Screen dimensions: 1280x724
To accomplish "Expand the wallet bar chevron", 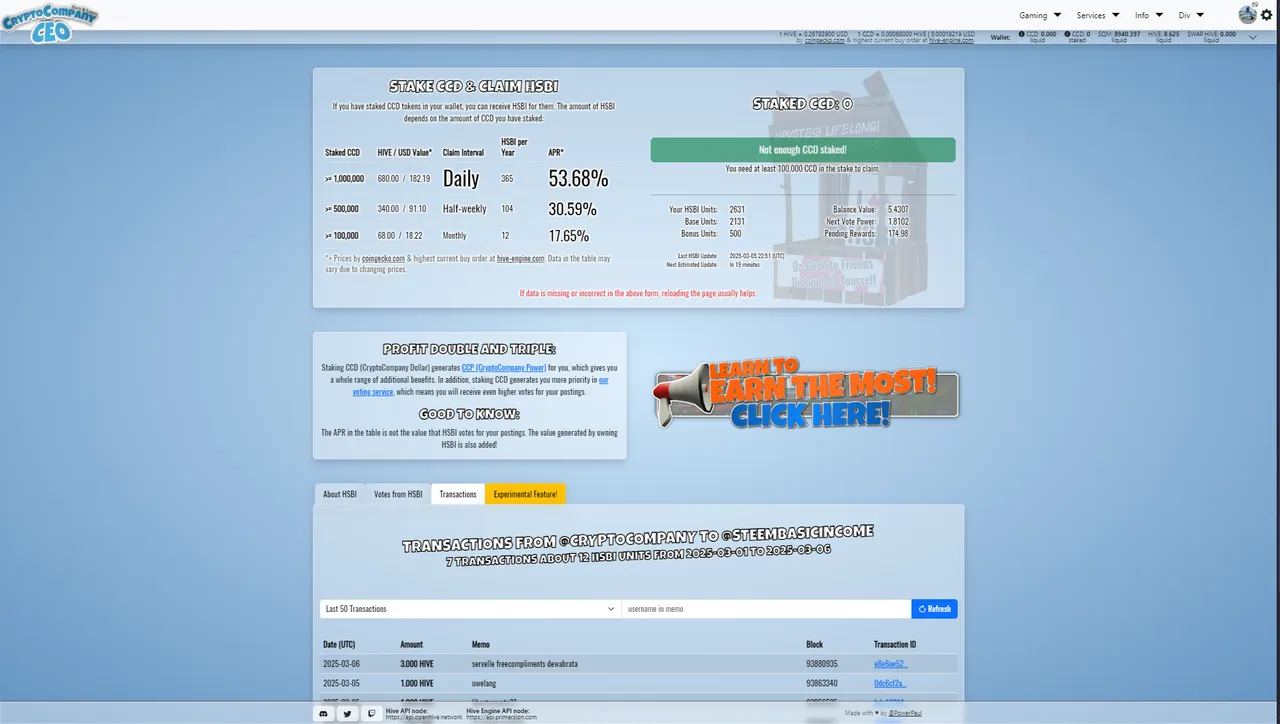I will coord(1254,37).
